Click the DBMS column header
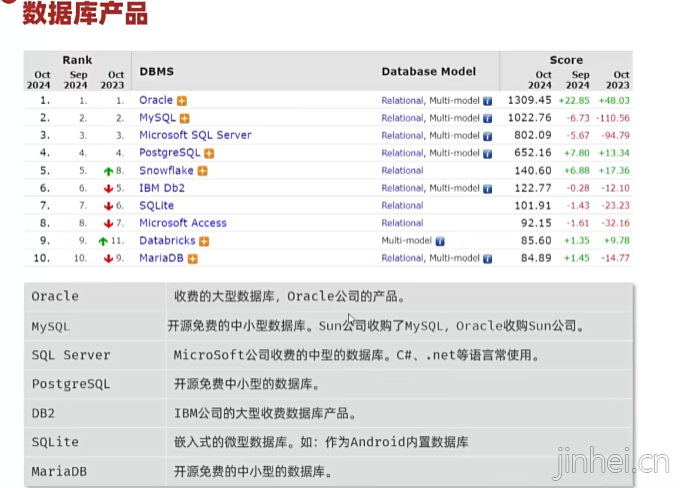The height and width of the screenshot is (488, 680). pos(157,72)
